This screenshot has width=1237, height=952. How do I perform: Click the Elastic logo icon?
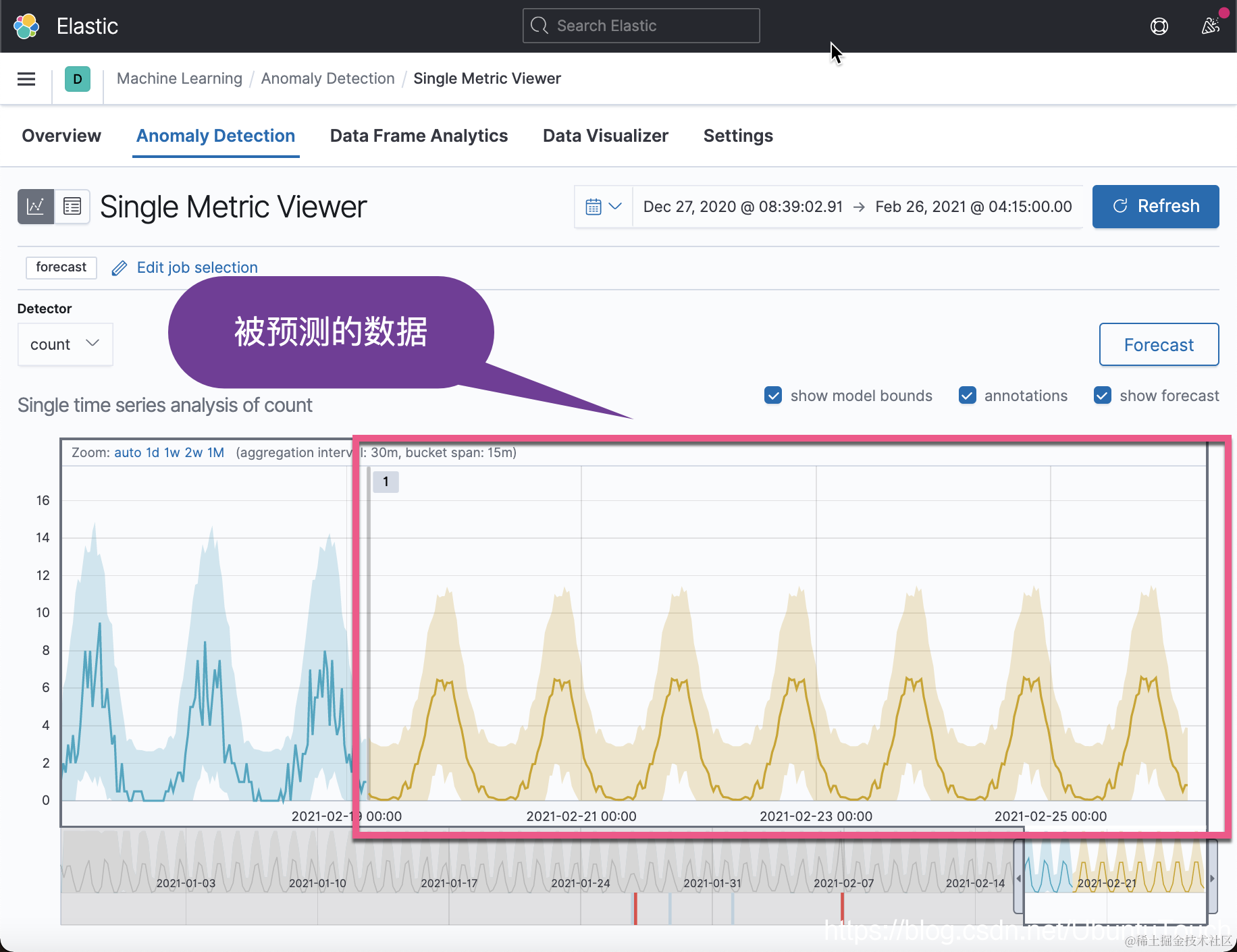[x=26, y=26]
